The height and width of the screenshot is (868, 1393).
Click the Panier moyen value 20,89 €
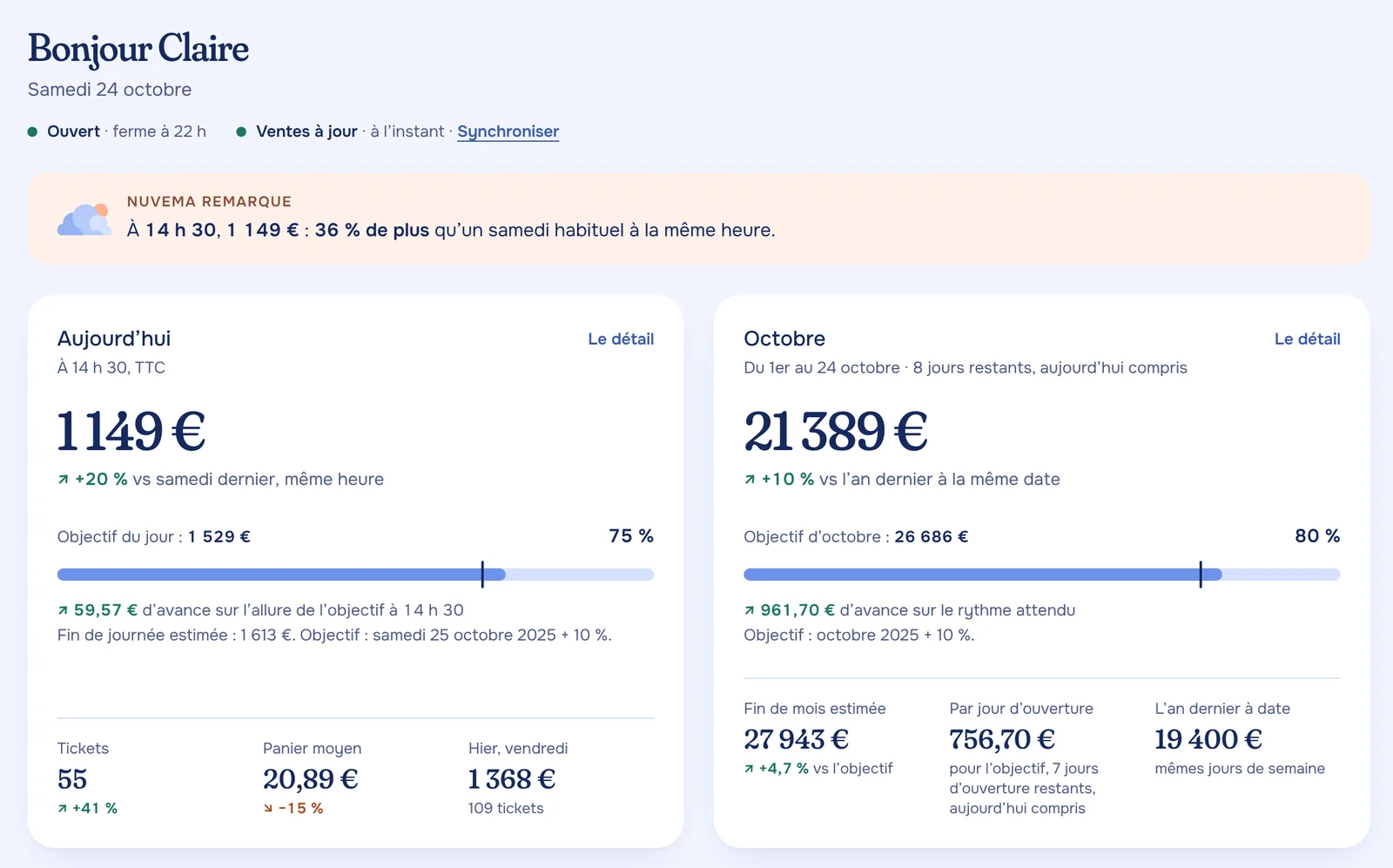pyautogui.click(x=311, y=779)
